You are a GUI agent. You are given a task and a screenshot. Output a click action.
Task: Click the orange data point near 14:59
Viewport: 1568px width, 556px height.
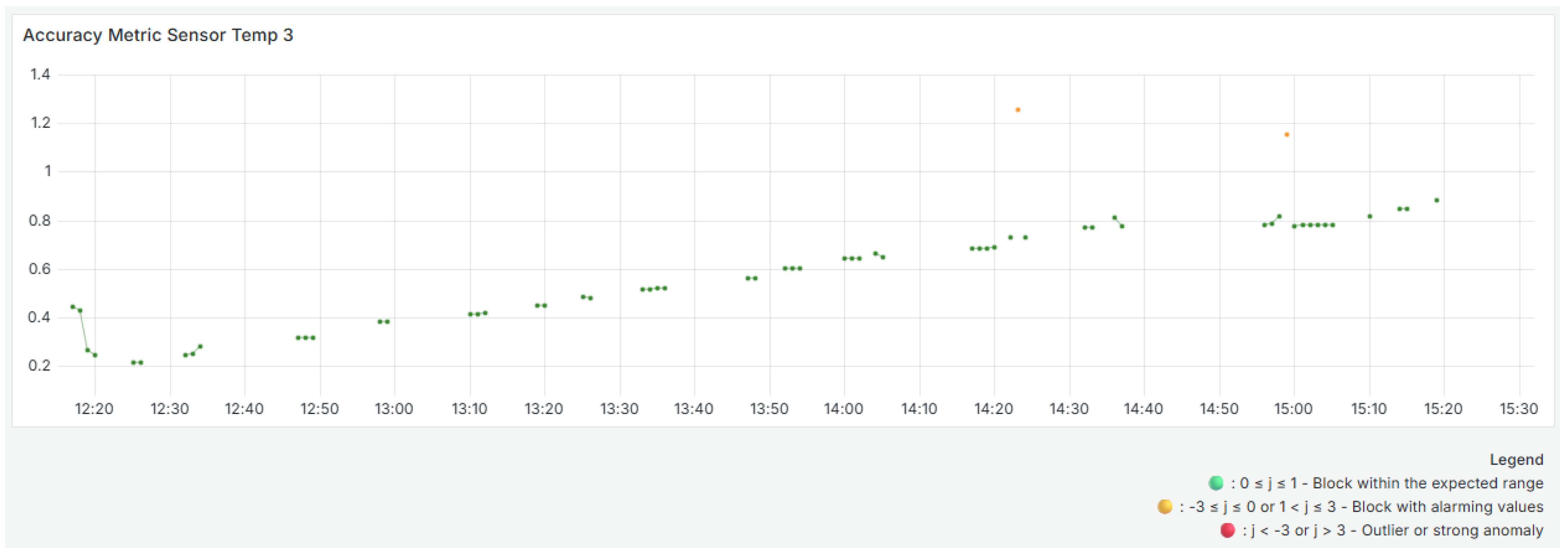(1287, 135)
